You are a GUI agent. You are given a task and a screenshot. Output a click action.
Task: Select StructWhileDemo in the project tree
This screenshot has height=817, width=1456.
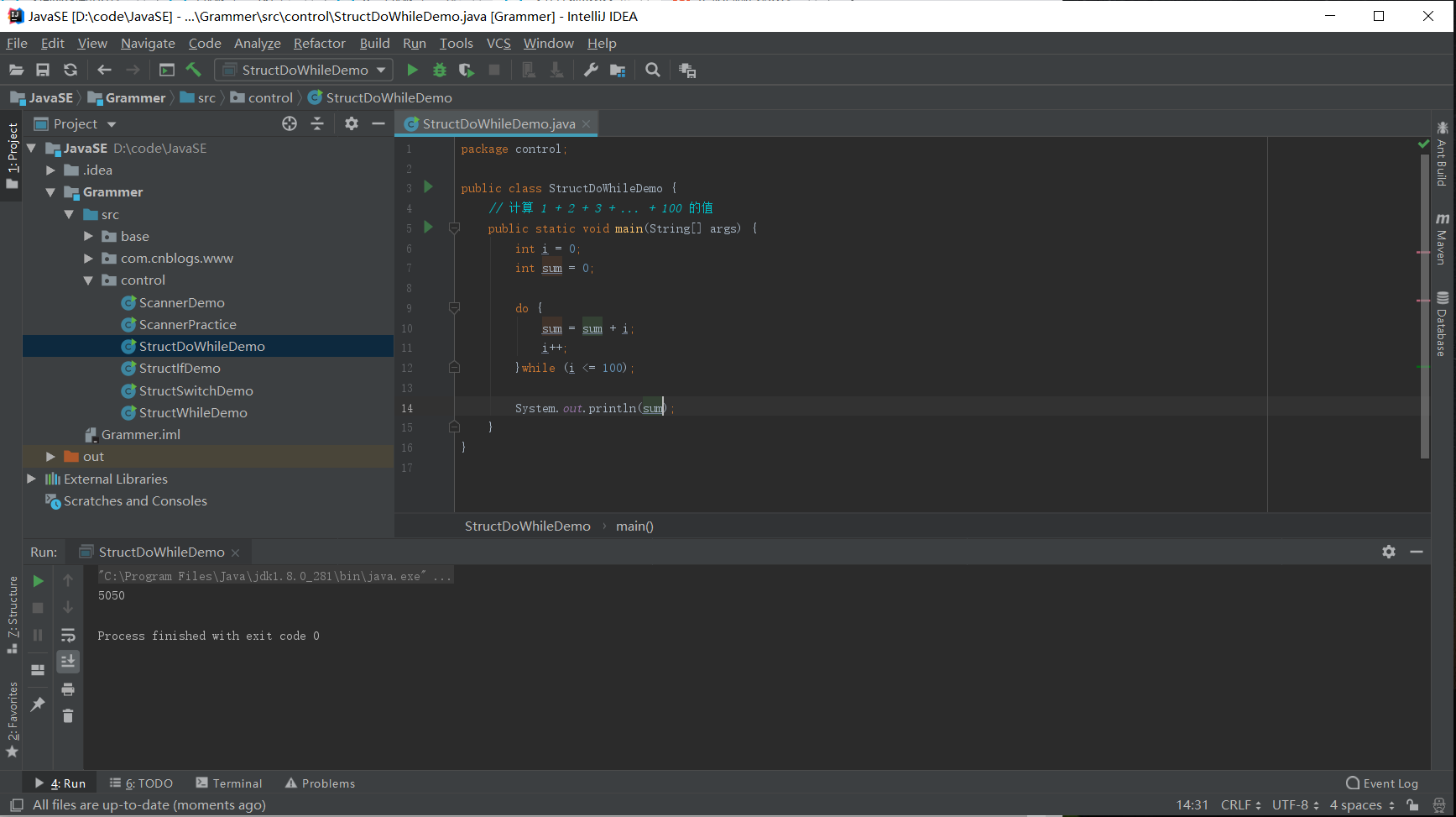click(192, 413)
